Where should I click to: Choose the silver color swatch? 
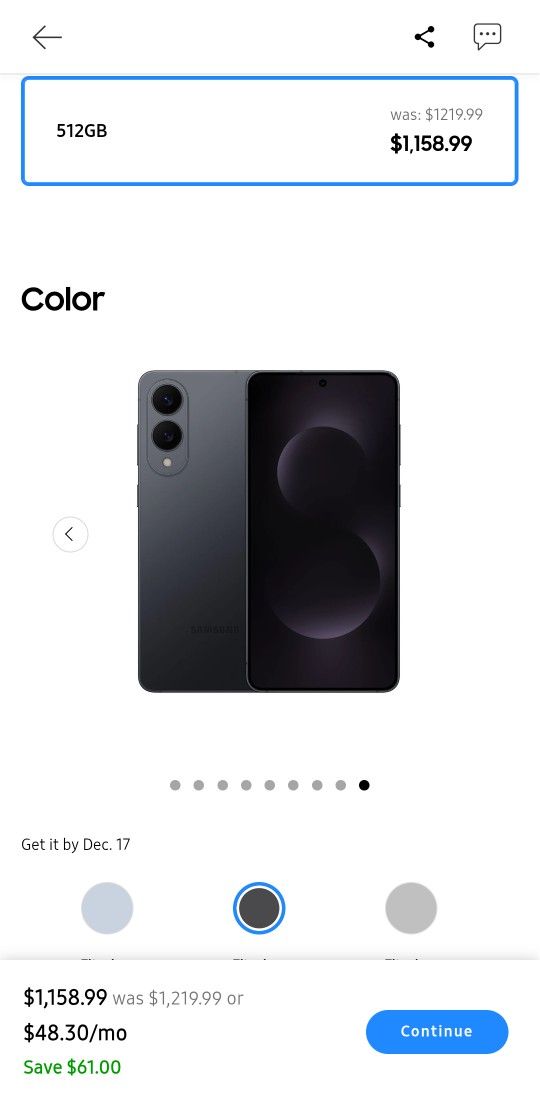(411, 908)
